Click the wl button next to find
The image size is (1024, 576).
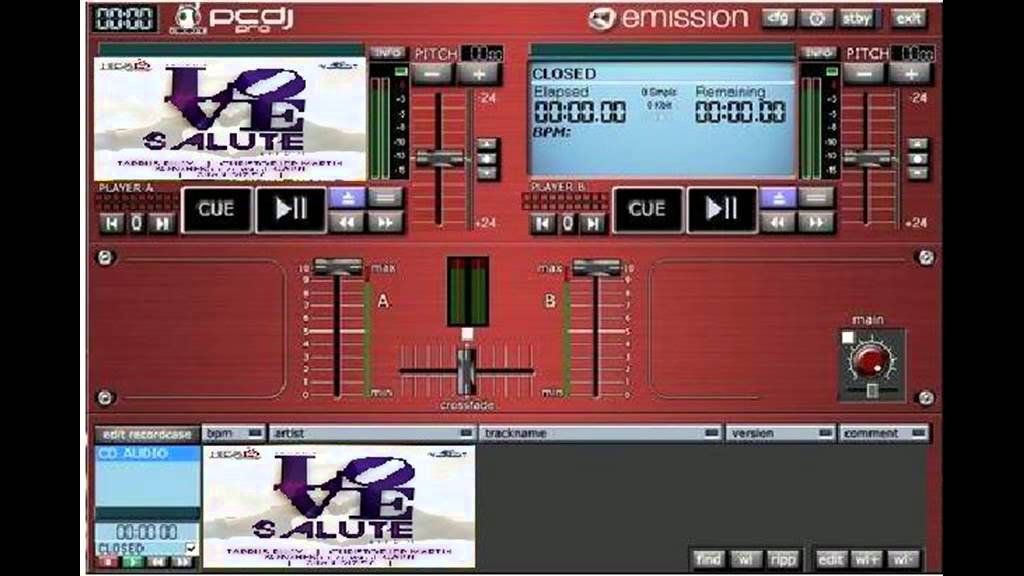(x=745, y=560)
